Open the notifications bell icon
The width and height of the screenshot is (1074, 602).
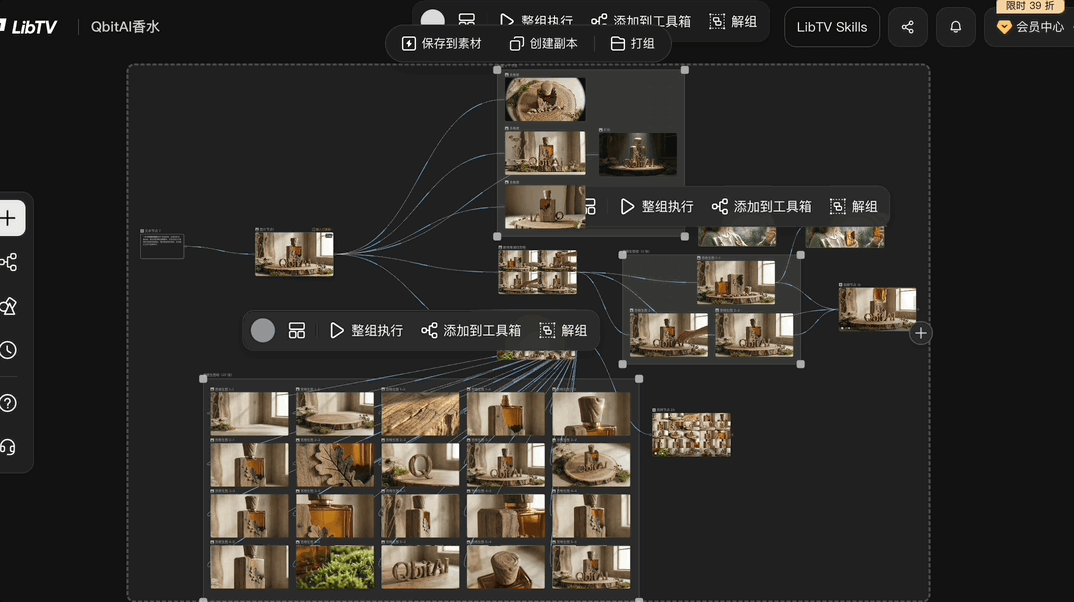[x=955, y=27]
